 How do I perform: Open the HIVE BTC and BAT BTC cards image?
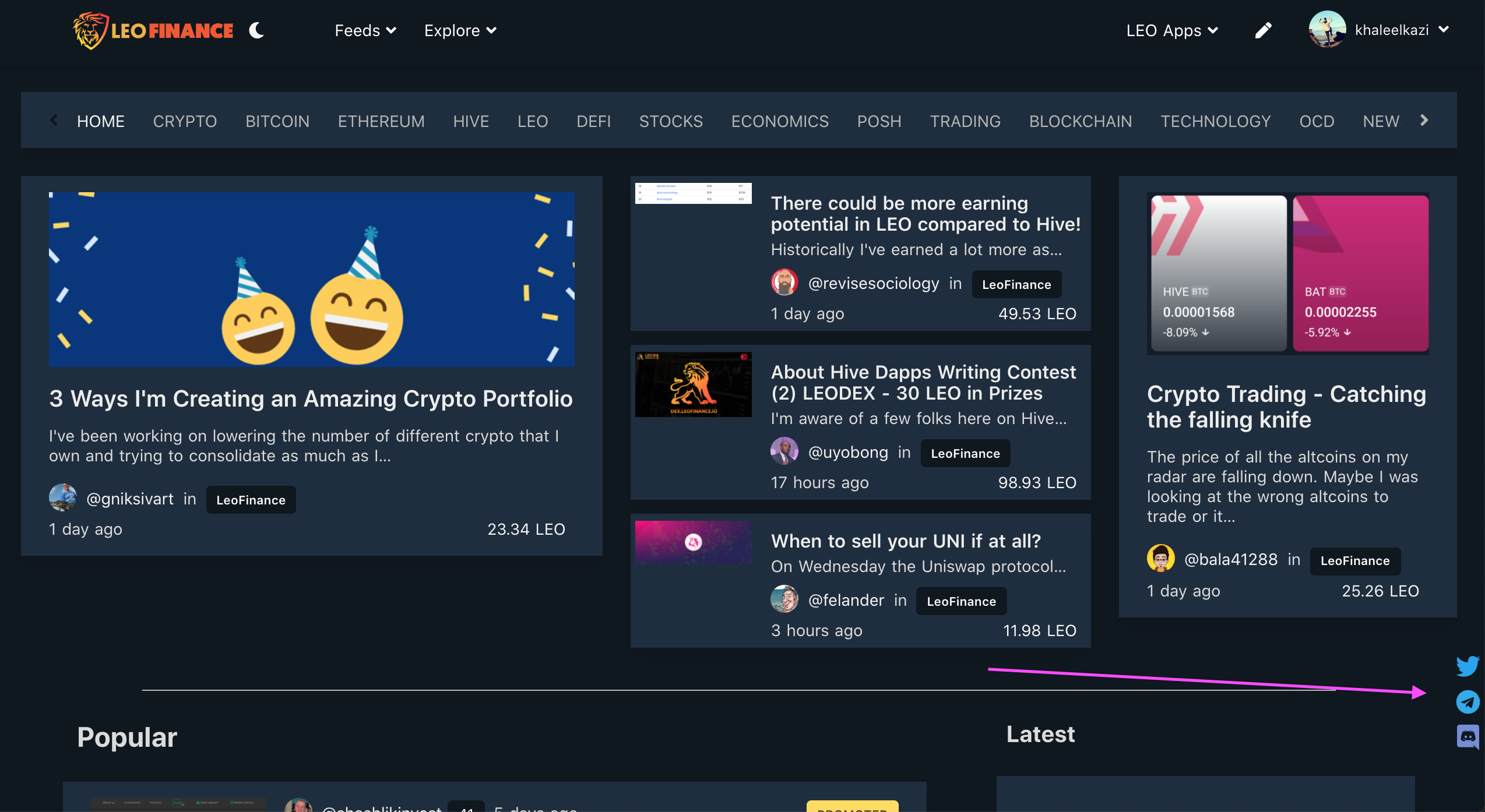(1288, 273)
